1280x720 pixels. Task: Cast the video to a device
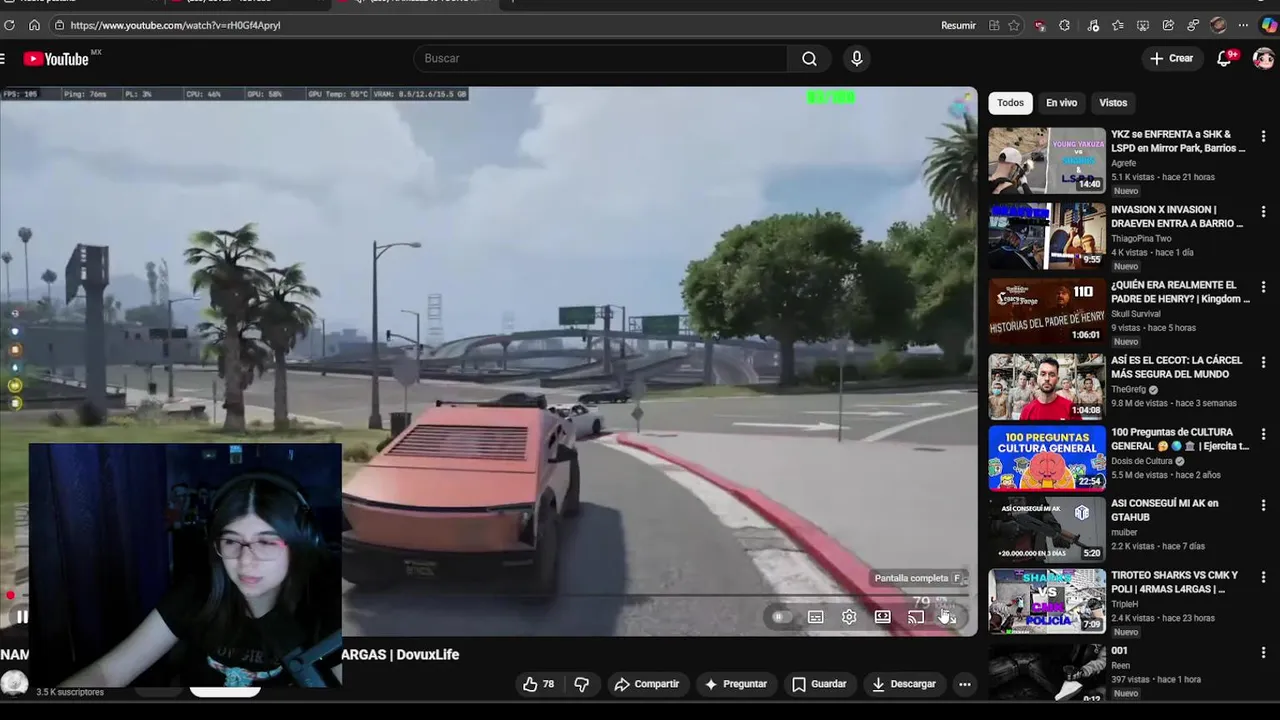coord(915,617)
